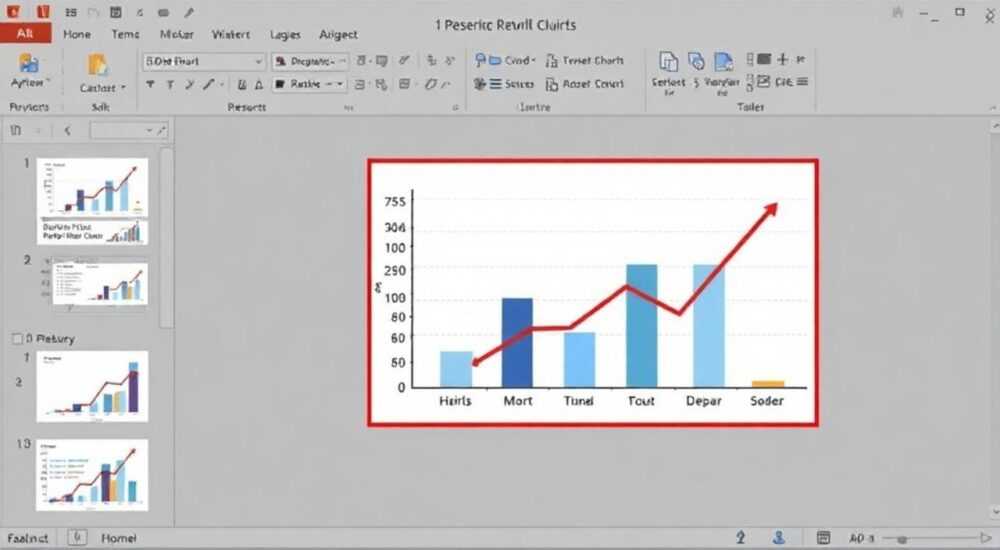The width and height of the screenshot is (1000, 550).
Task: Select the thumbnail directly below Pletury
Action: pyautogui.click(x=92, y=386)
